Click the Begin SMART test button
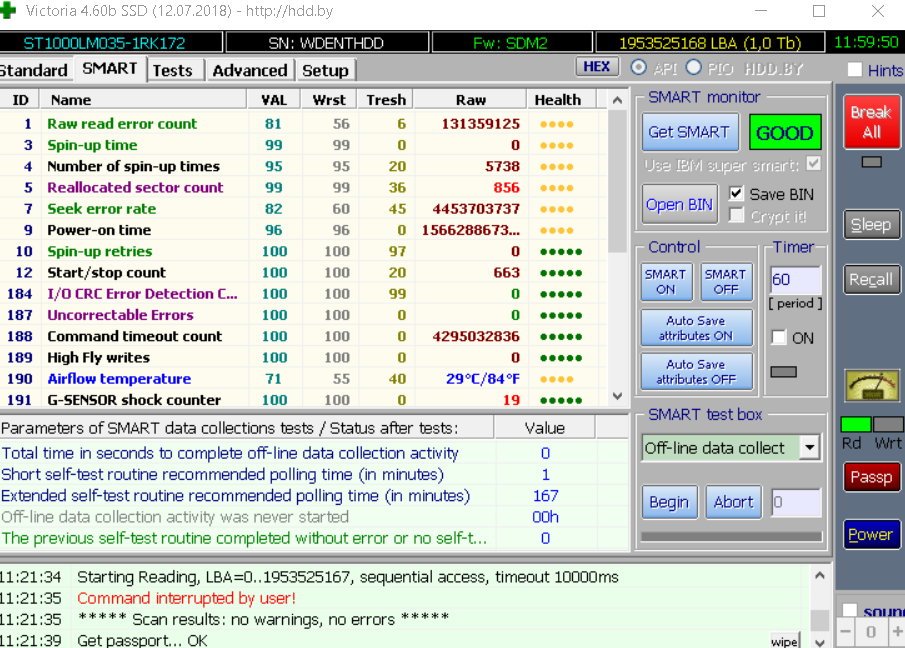 point(669,502)
